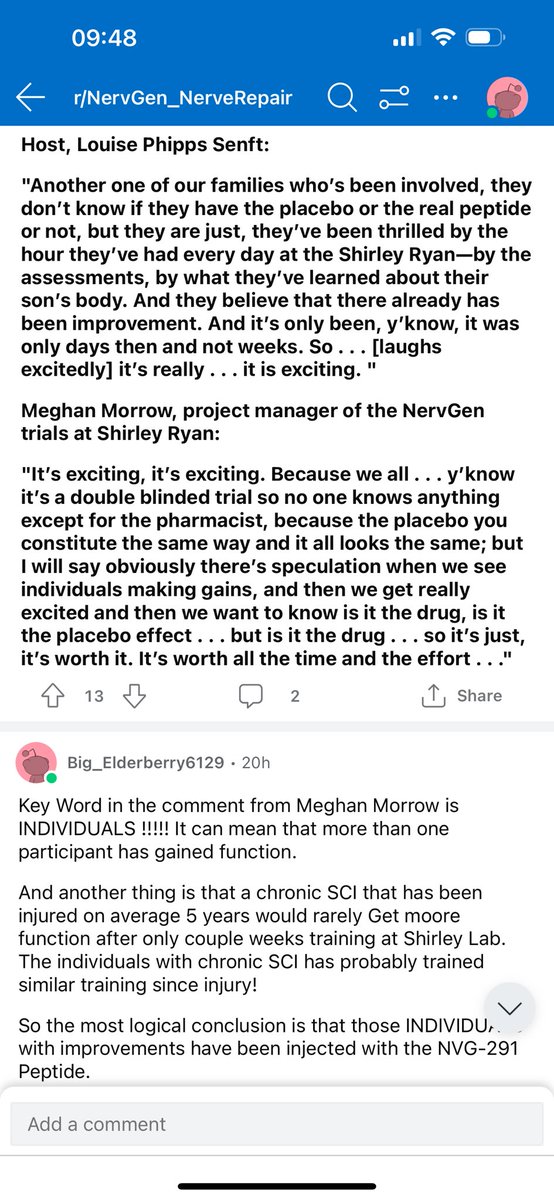Open r/NervGen_NerveRepair subreddit title

pyautogui.click(x=182, y=98)
